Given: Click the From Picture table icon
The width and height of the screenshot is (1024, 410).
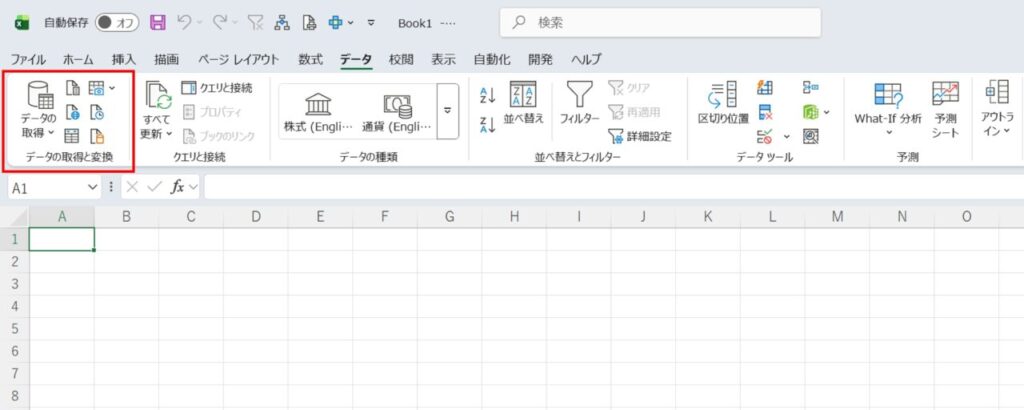Looking at the screenshot, I should point(96,88).
